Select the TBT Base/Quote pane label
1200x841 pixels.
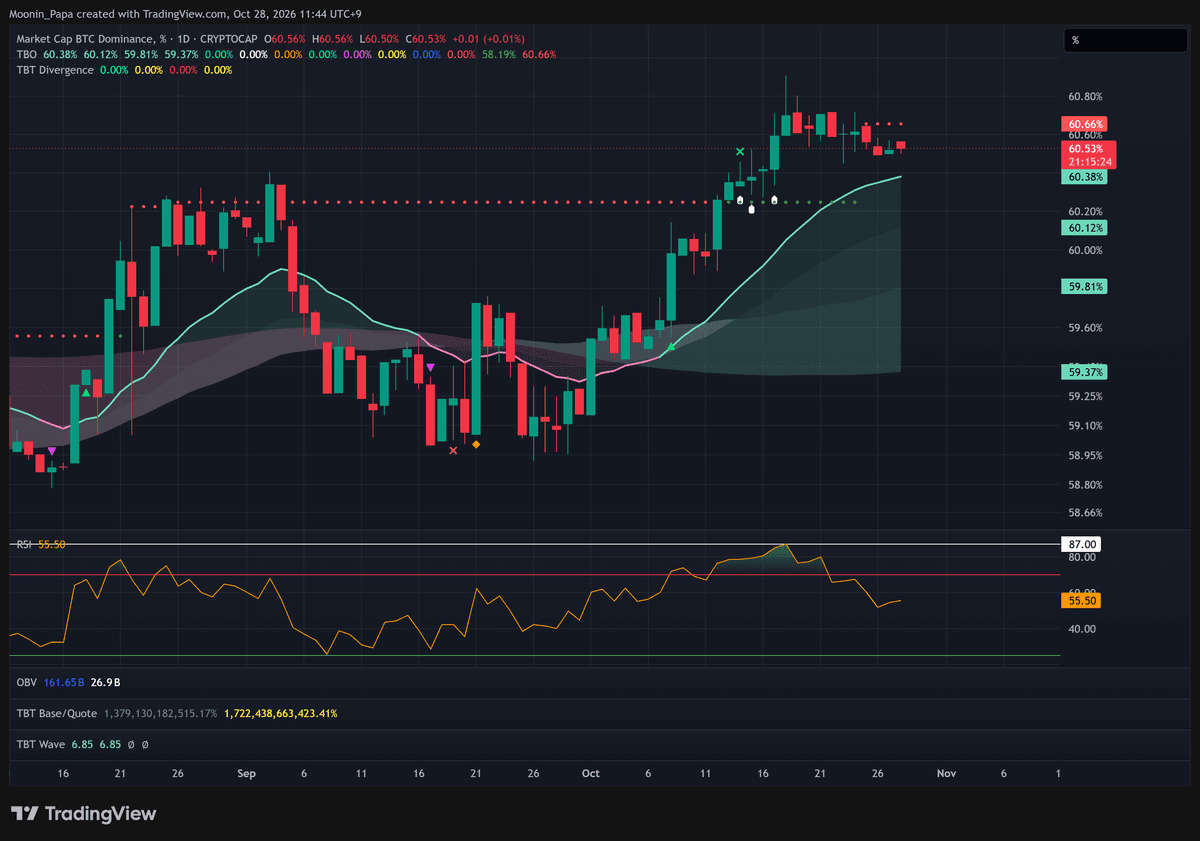click(56, 714)
